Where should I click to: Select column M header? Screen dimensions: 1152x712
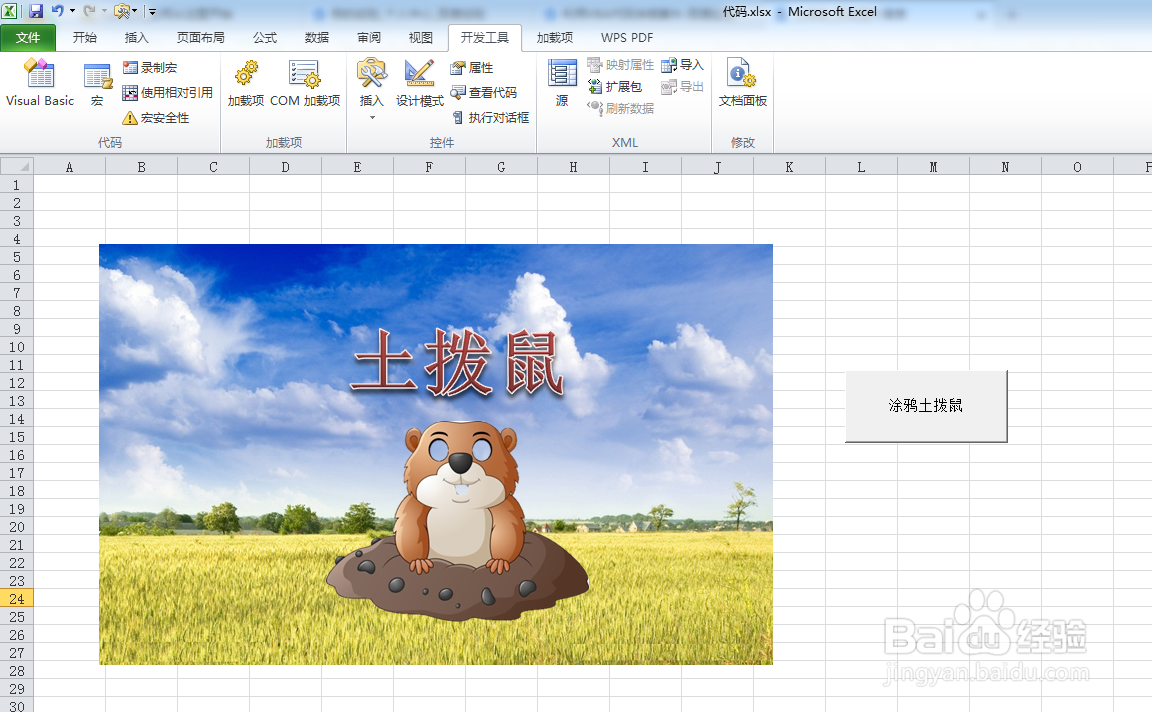coord(933,167)
